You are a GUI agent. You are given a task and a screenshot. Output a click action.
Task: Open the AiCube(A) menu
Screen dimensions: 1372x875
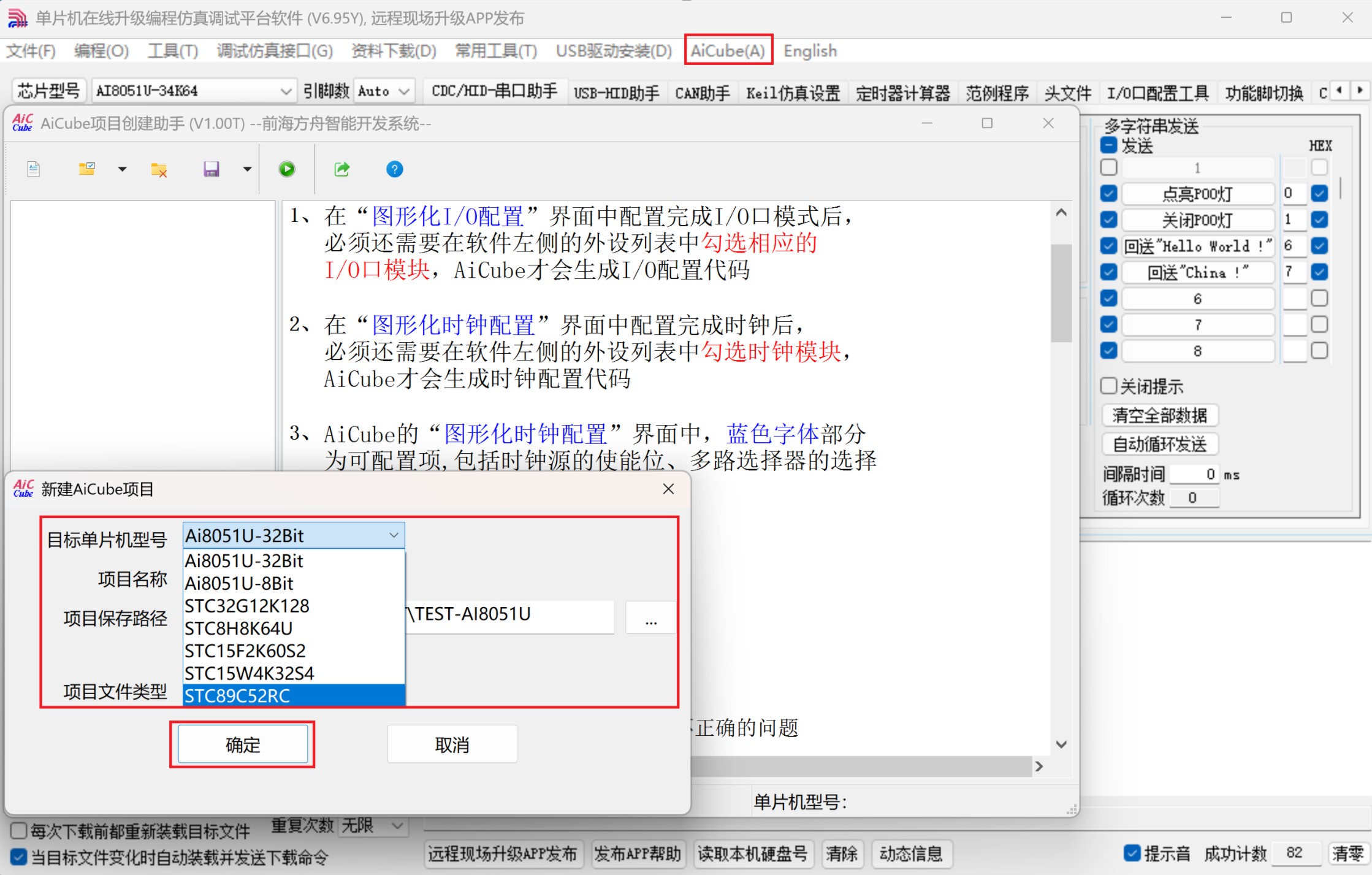point(728,51)
